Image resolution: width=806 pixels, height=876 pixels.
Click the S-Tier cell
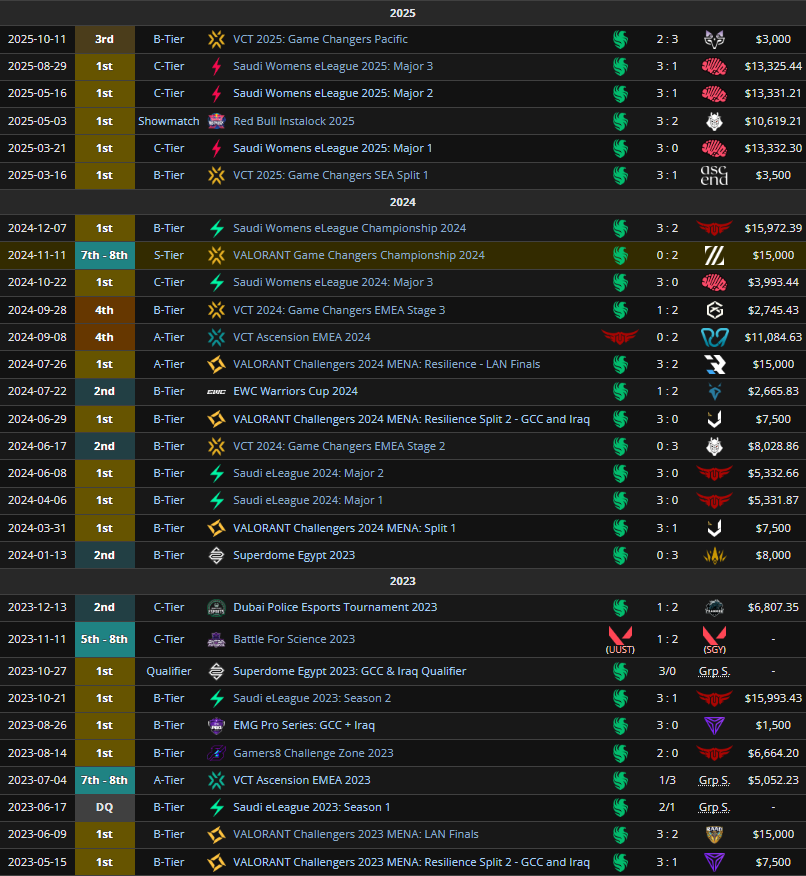coord(169,255)
